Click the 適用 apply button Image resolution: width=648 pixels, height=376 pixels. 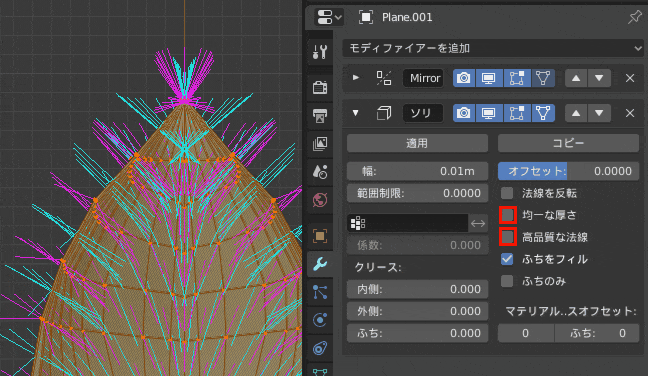[417, 143]
